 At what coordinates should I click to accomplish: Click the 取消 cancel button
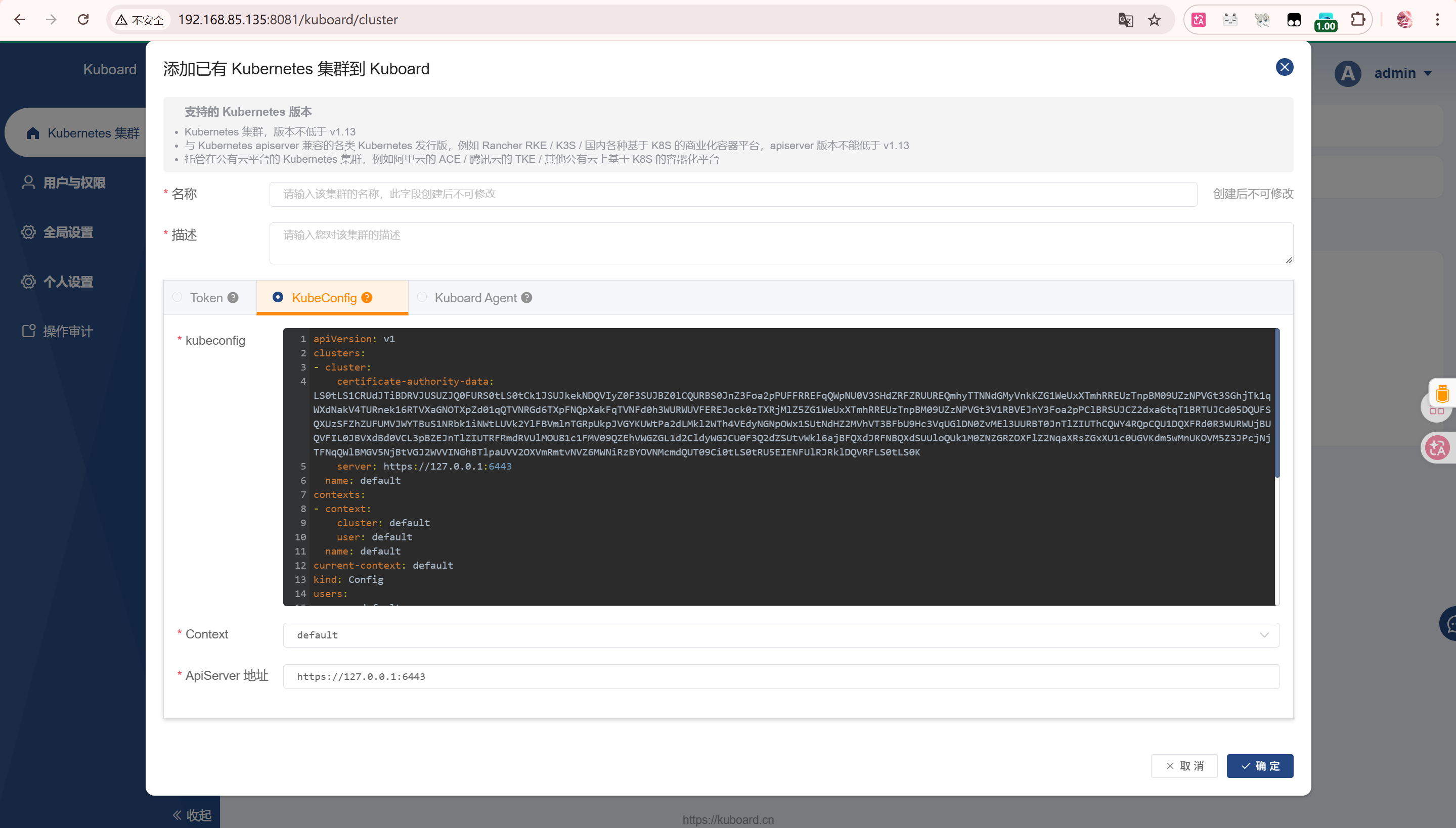tap(1184, 766)
